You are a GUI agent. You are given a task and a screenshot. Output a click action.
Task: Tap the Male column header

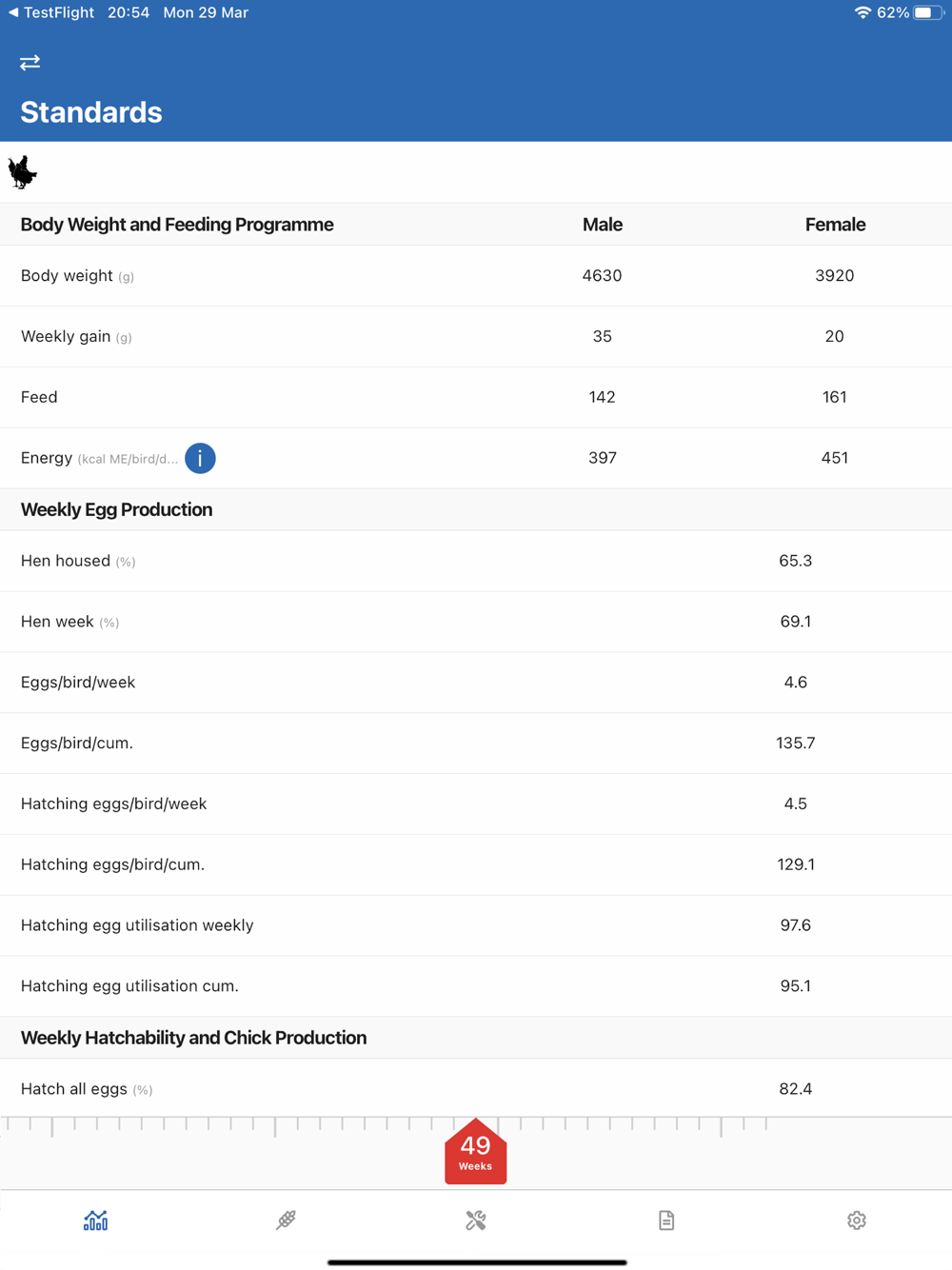(602, 225)
